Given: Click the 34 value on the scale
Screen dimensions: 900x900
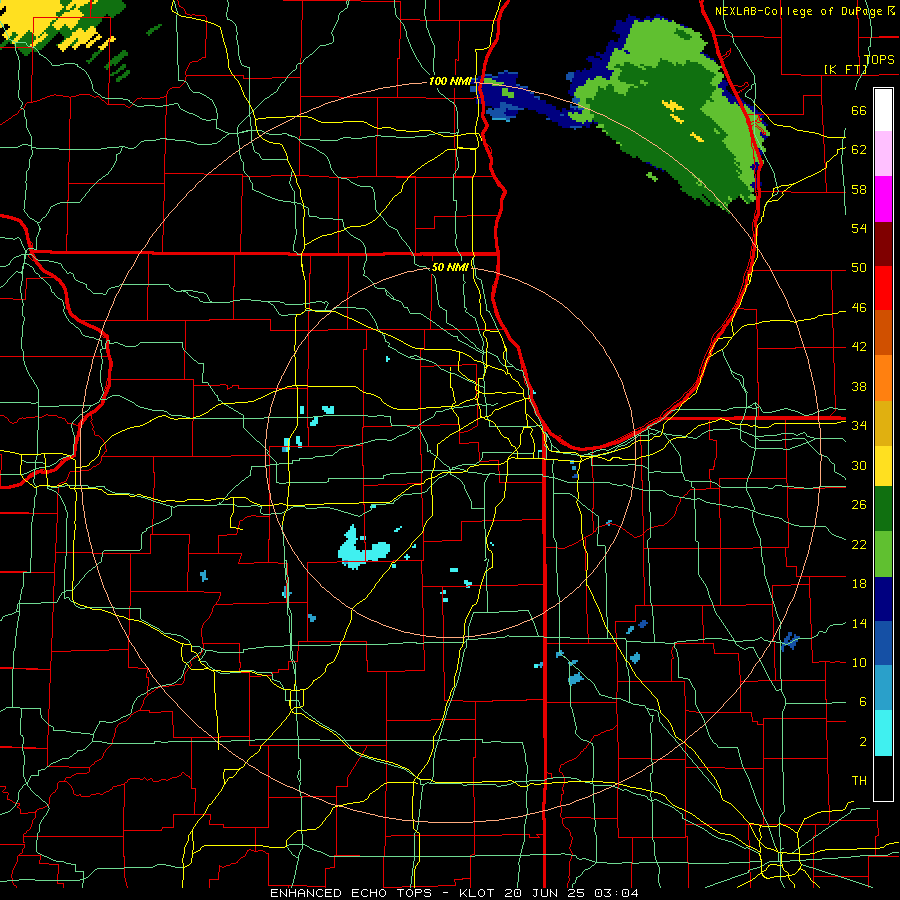Looking at the screenshot, I should point(859,425).
